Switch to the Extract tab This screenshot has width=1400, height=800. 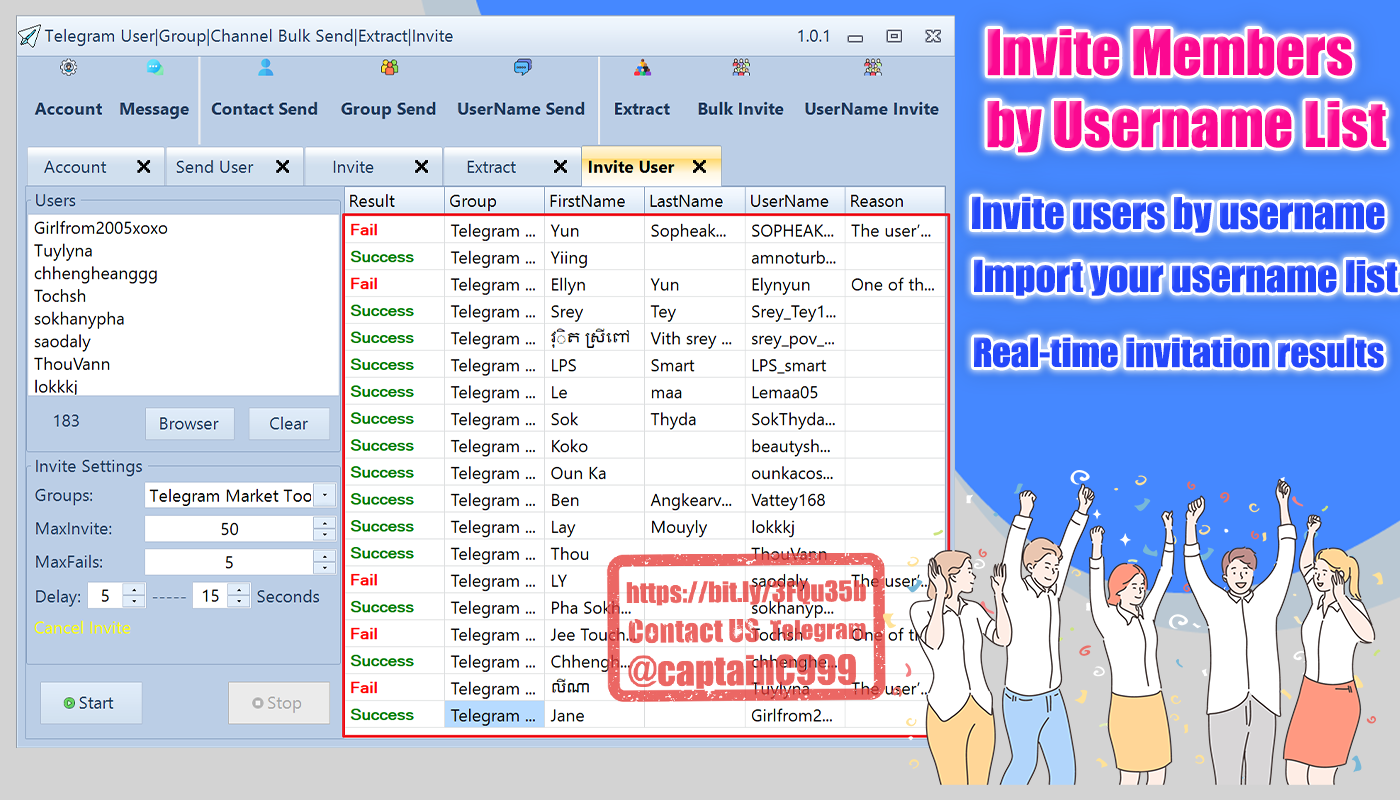[x=491, y=167]
